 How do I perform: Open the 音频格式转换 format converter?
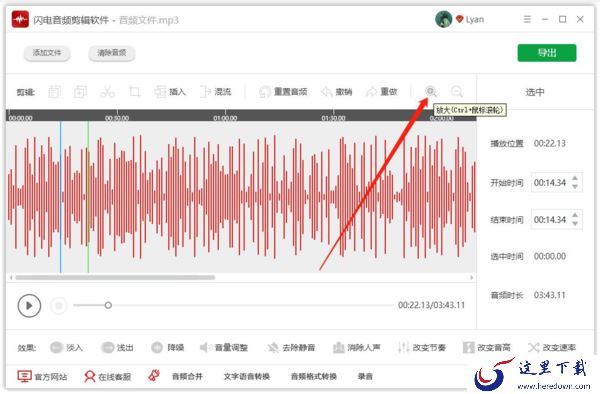click(314, 377)
